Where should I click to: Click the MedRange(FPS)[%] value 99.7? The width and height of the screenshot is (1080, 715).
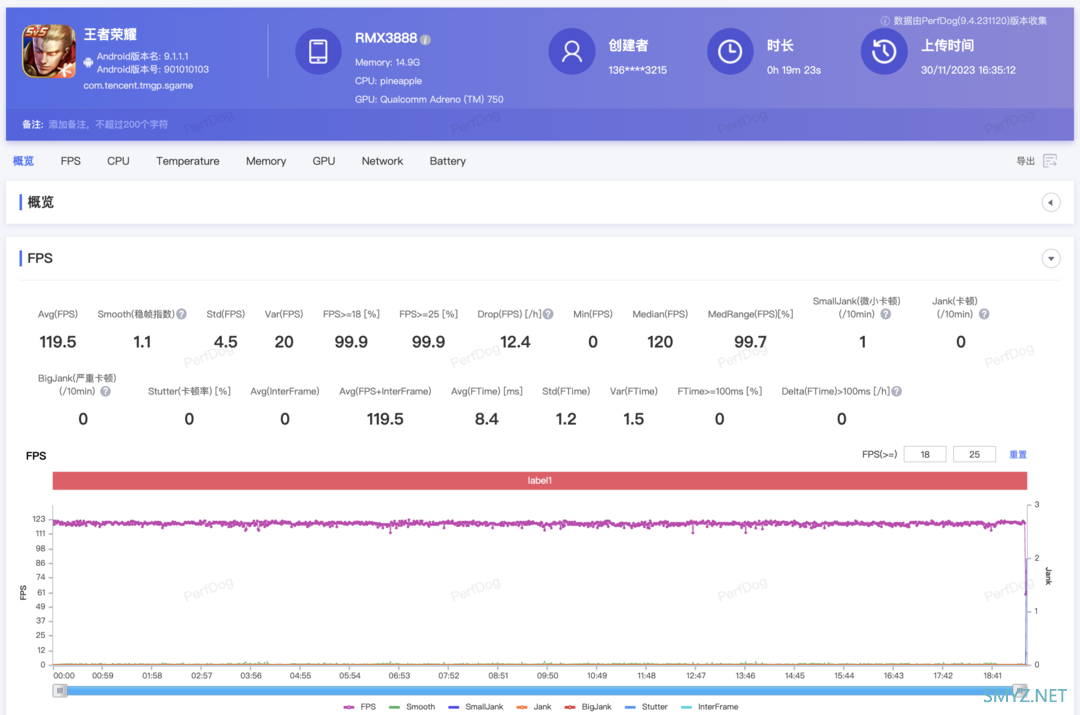750,342
